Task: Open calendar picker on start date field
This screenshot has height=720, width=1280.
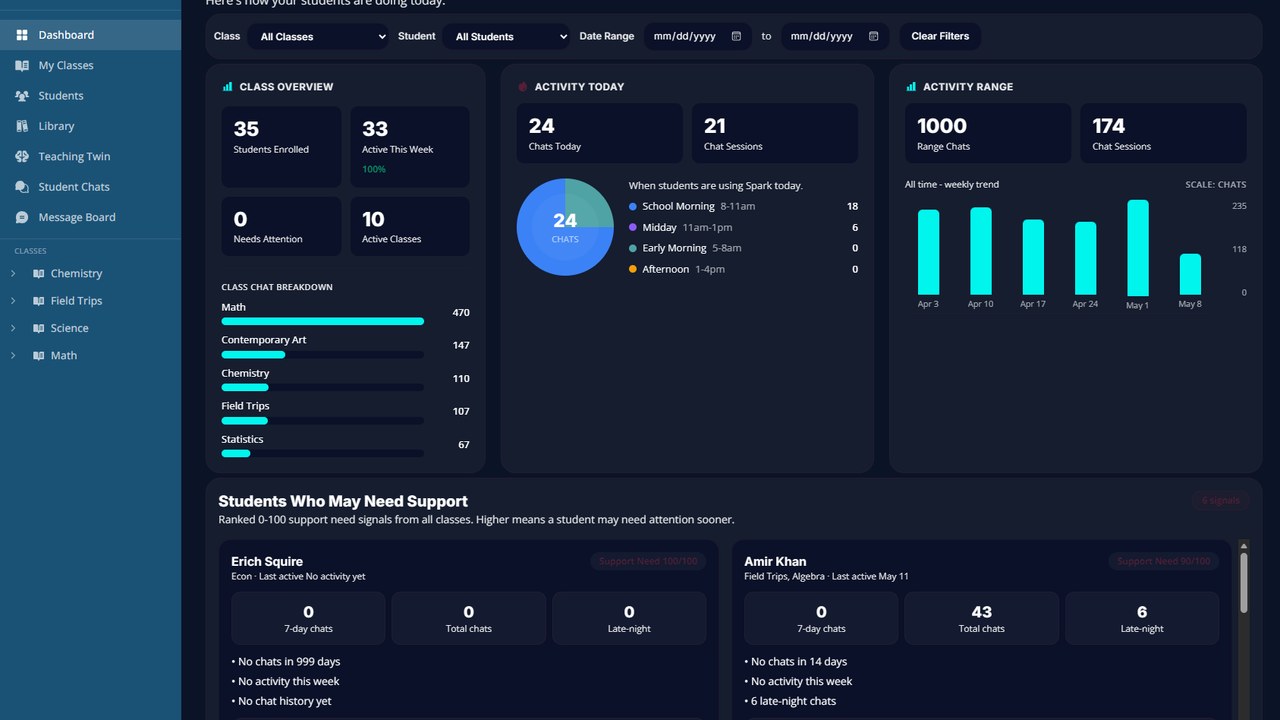Action: tap(736, 36)
